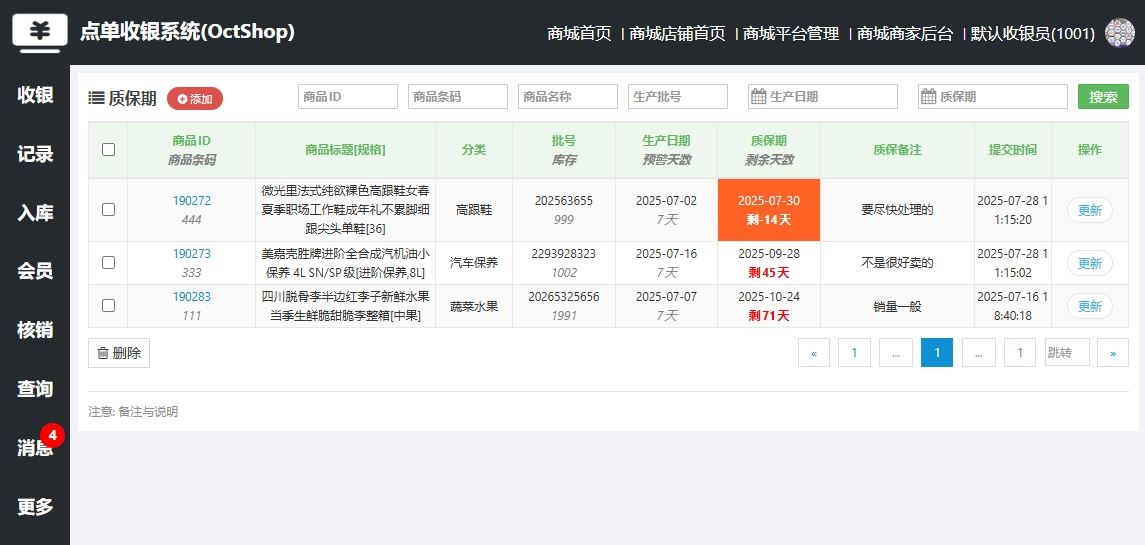Click the 剩71天 remaining days text
The height and width of the screenshot is (545, 1145).
pos(769,316)
